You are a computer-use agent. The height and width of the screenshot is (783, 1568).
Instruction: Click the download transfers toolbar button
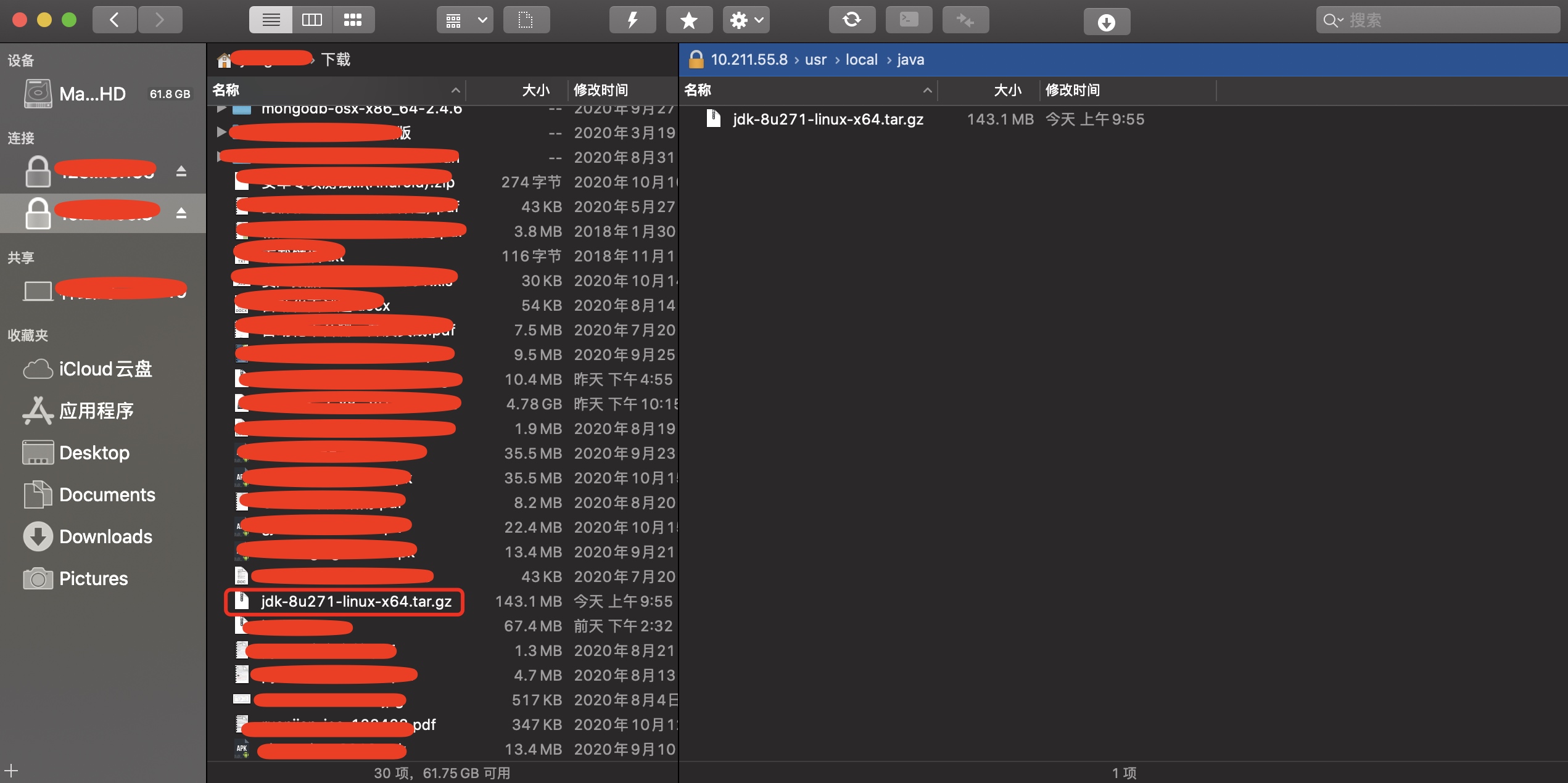tap(1107, 22)
